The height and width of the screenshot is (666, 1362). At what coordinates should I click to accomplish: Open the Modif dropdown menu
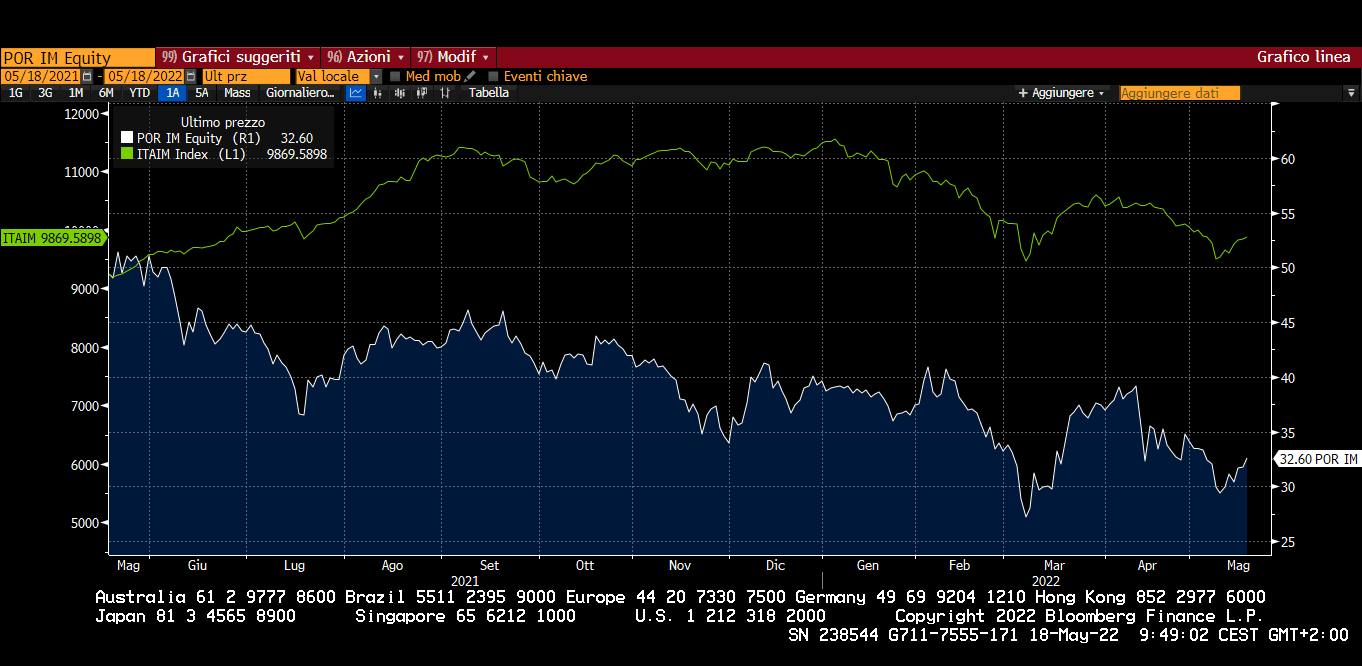[x=453, y=57]
